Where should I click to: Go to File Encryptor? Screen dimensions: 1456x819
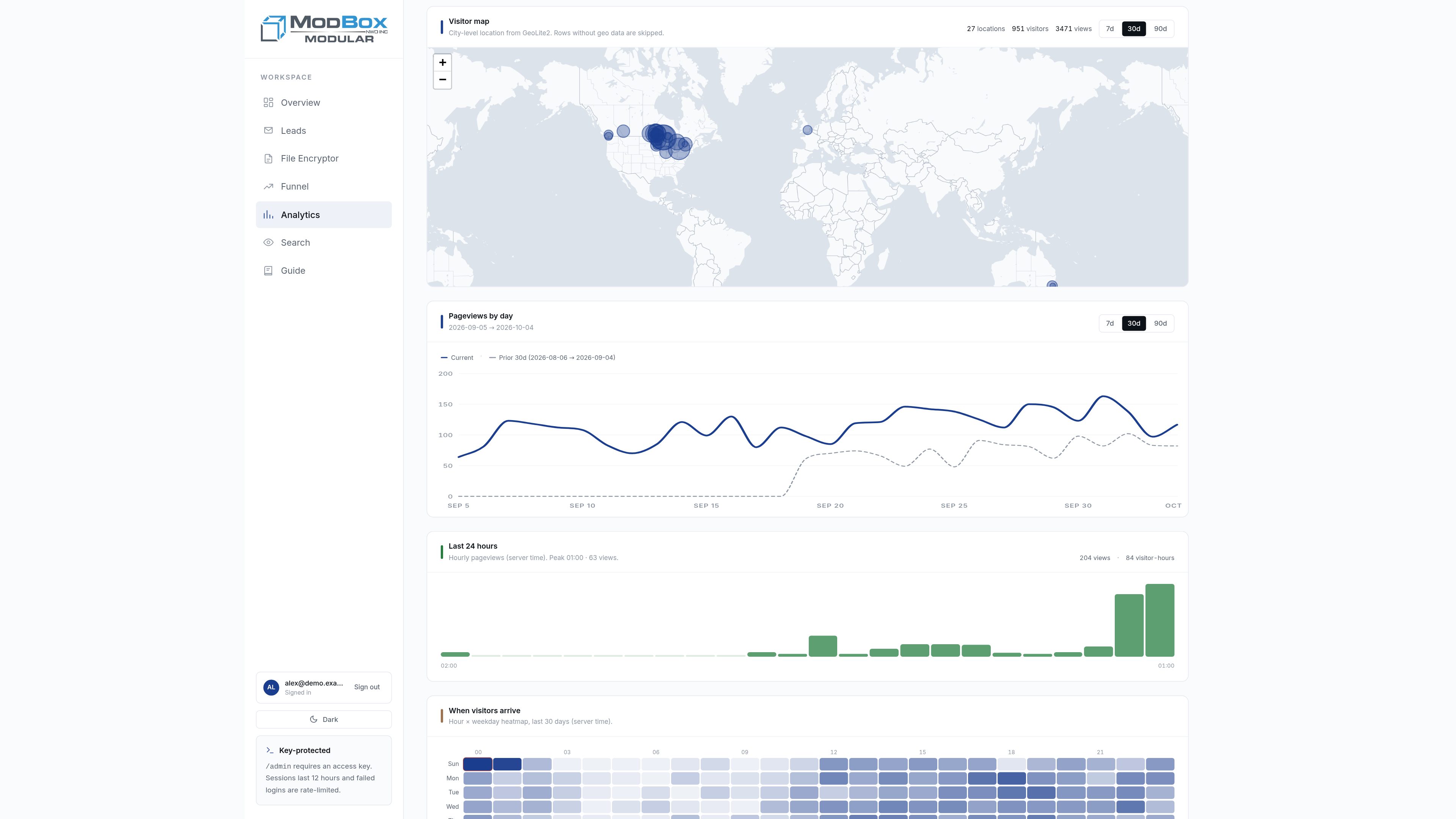[324, 158]
